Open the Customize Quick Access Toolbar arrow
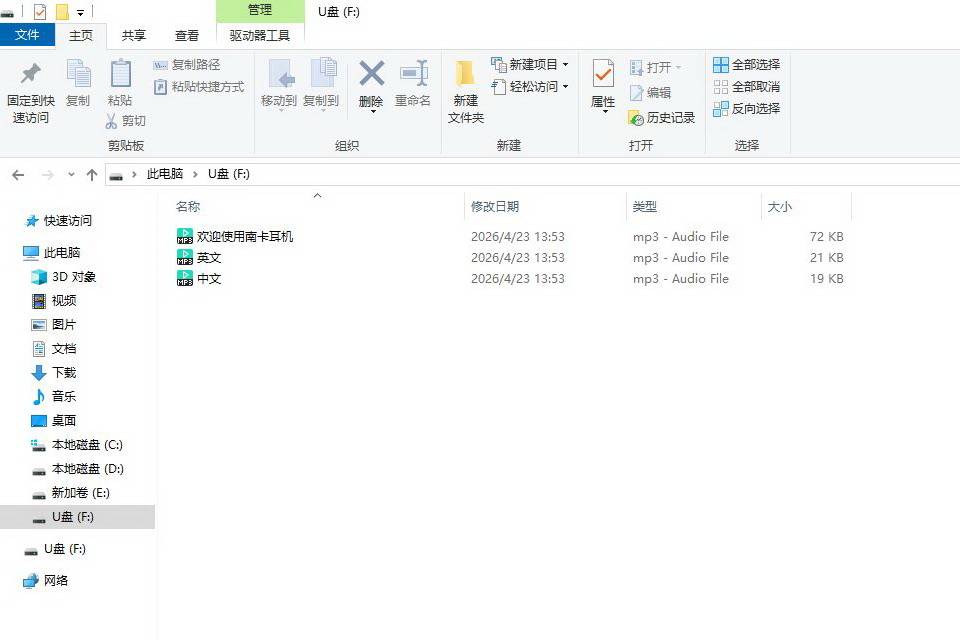Screen dimensions: 960x640 (x=80, y=12)
